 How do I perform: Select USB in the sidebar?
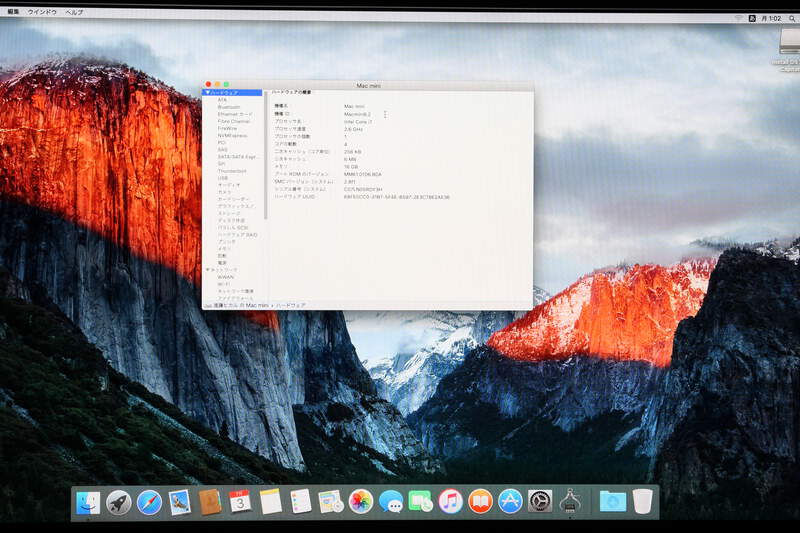(x=222, y=179)
